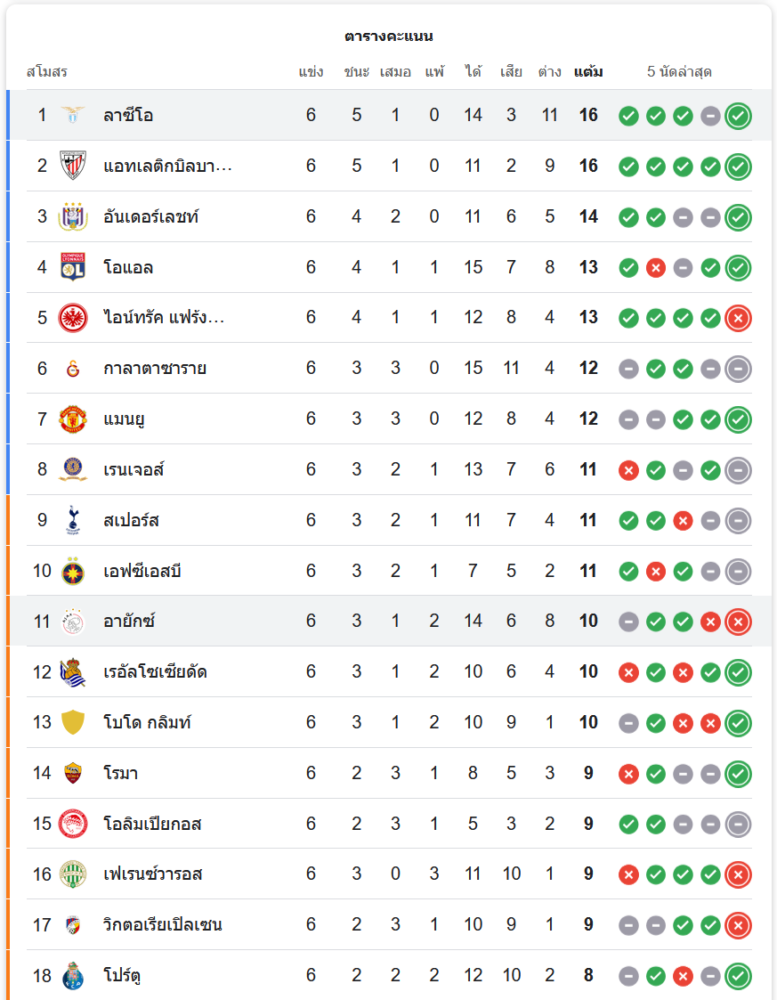Open team name เรอัลโซเซียดัด
The width and height of the screenshot is (777, 1000).
(155, 672)
